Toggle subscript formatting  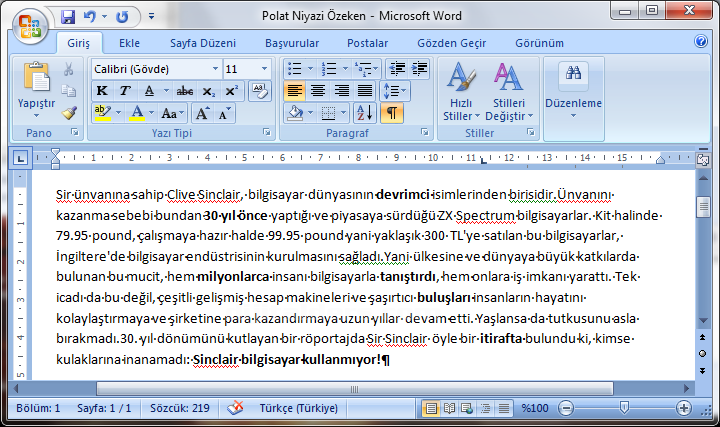tap(208, 91)
